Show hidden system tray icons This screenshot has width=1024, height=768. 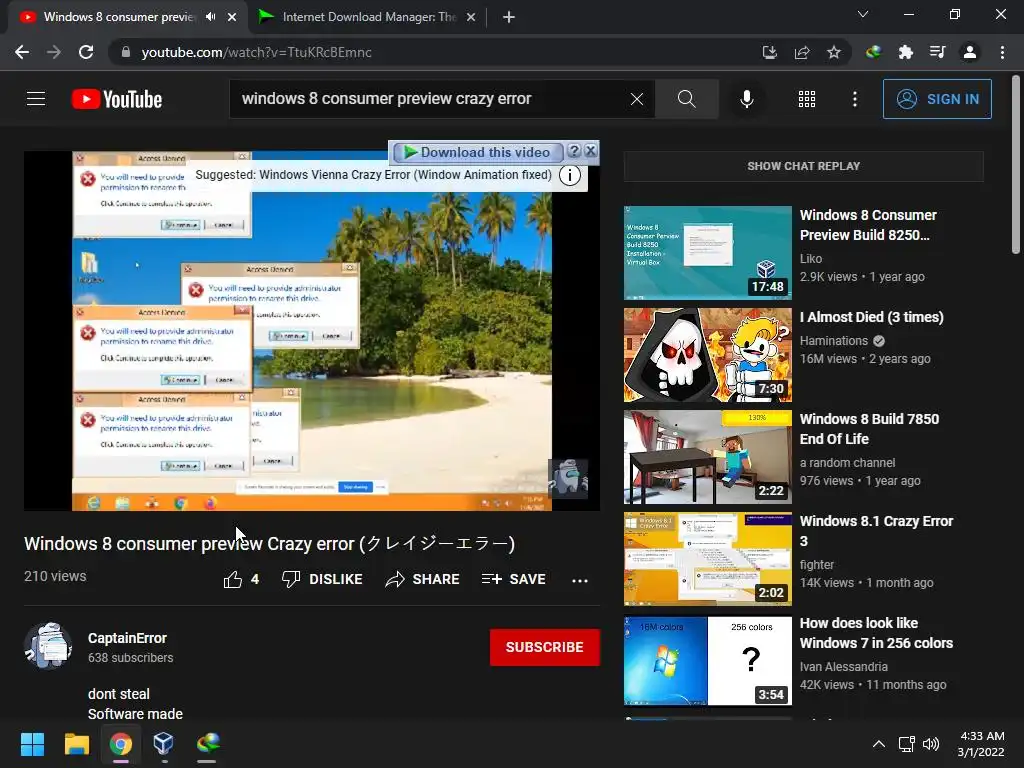879,744
